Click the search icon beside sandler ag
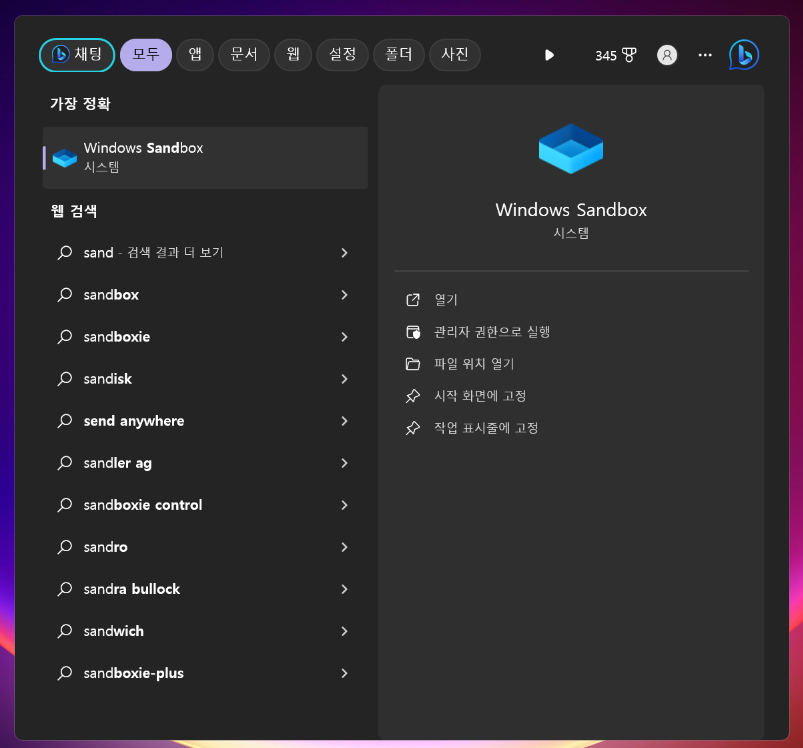 pos(65,463)
